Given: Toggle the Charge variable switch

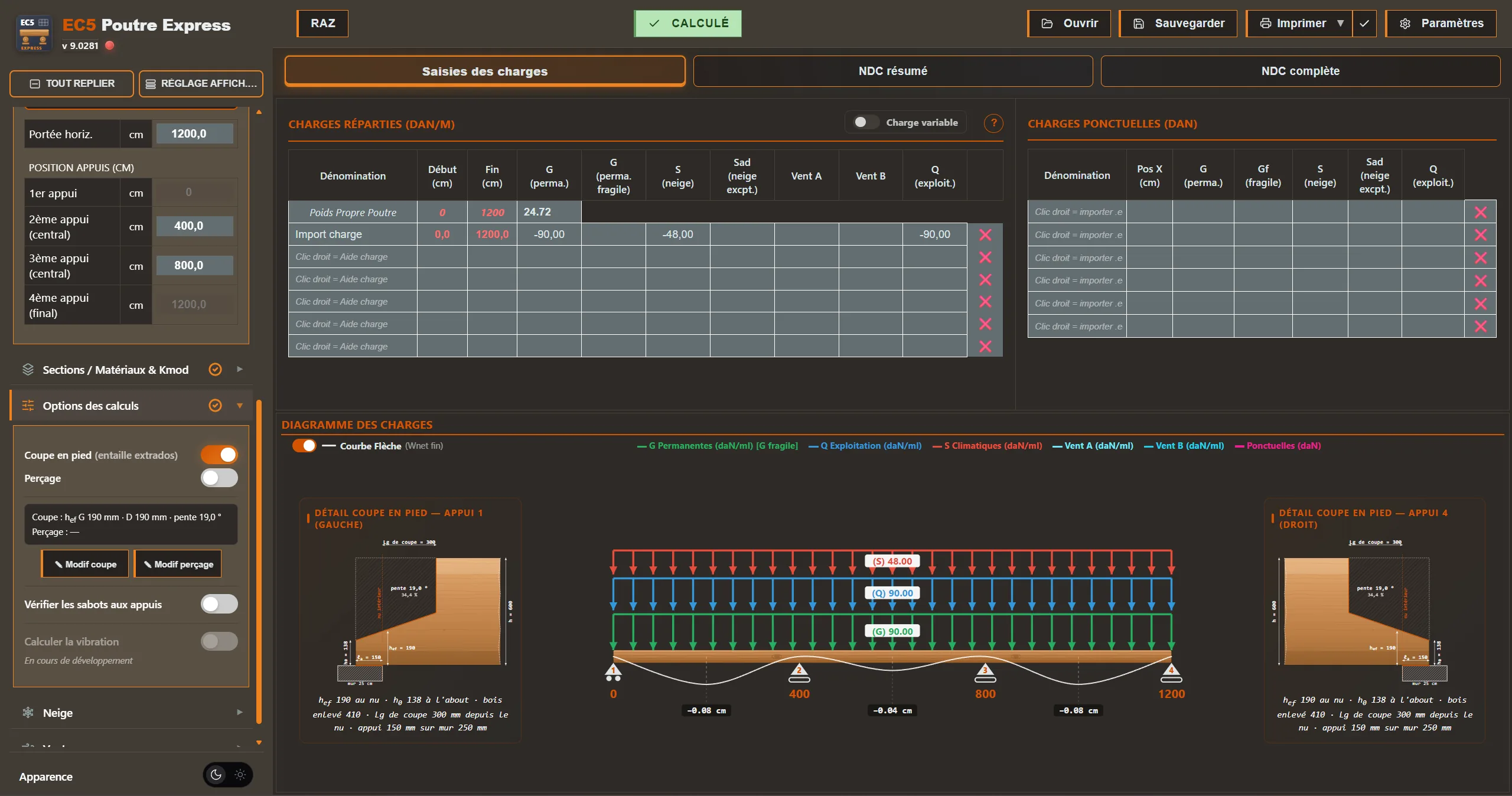Looking at the screenshot, I should click(x=865, y=122).
